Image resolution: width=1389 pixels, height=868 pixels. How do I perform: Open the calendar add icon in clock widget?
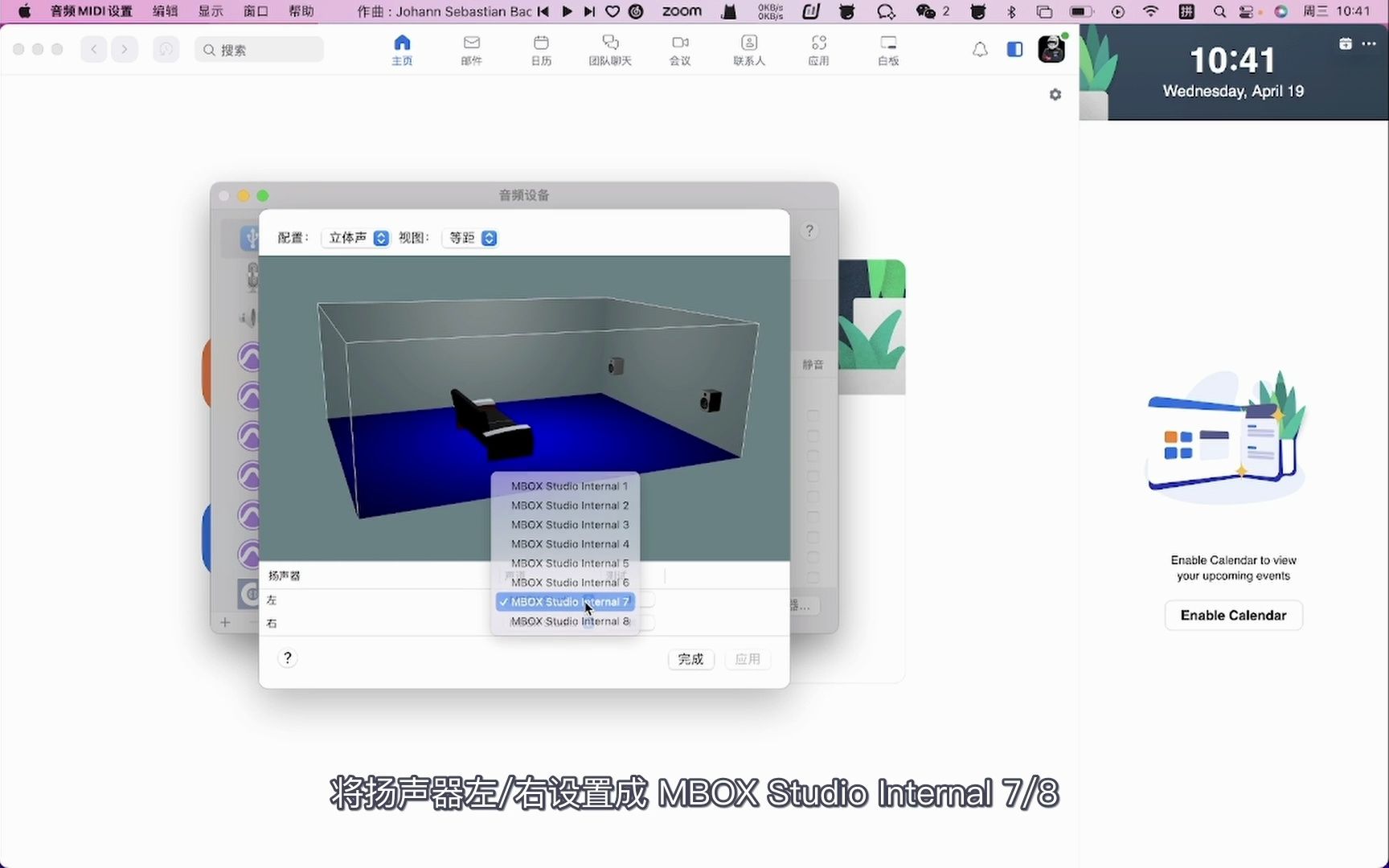[1346, 43]
